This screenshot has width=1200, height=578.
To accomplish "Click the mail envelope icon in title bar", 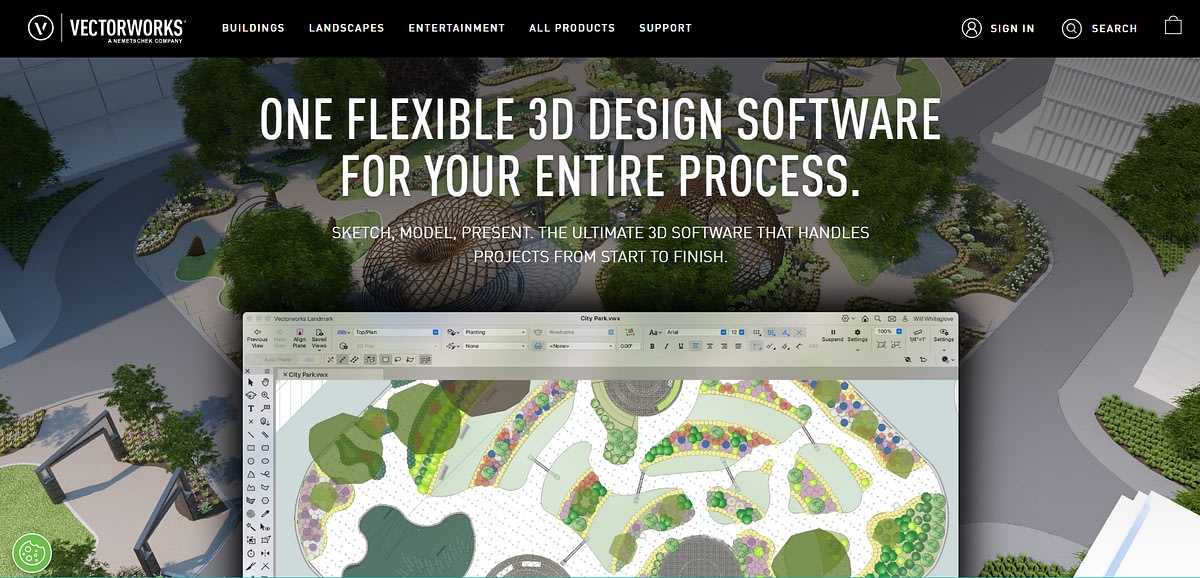I will [892, 319].
